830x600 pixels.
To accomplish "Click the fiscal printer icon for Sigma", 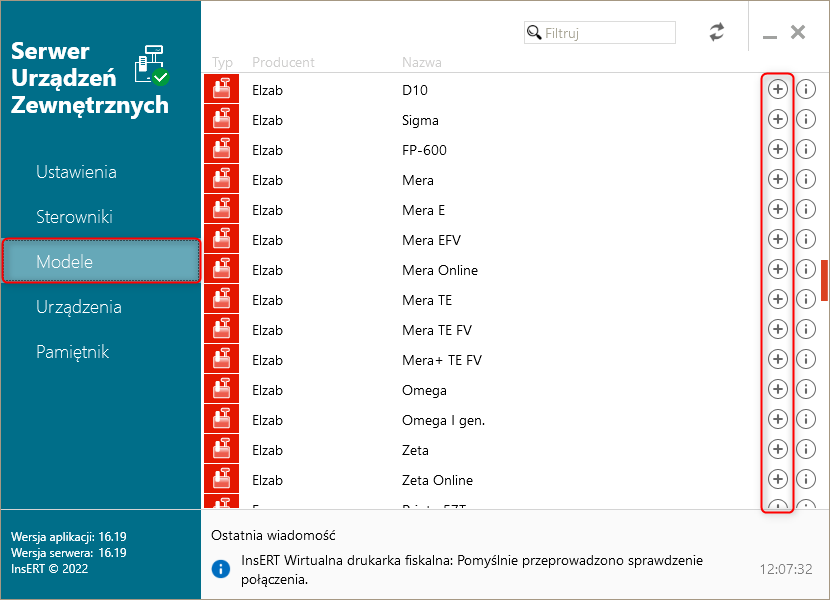I will tap(221, 119).
